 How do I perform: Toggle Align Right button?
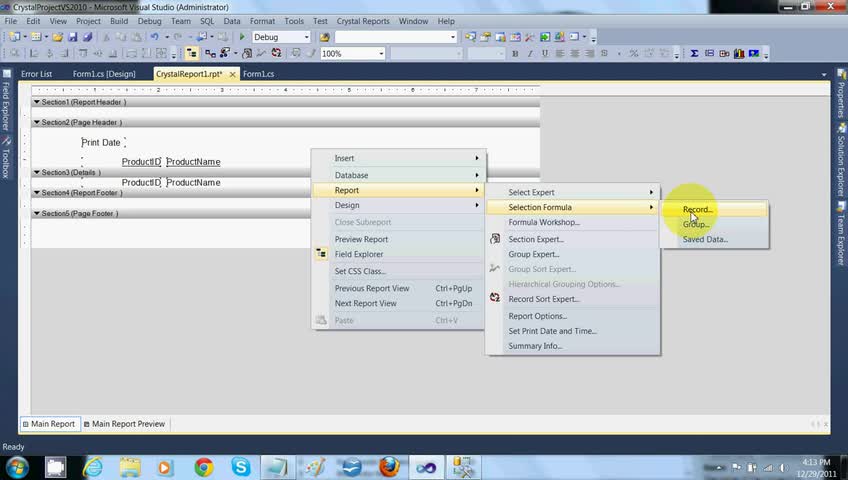(x=589, y=53)
